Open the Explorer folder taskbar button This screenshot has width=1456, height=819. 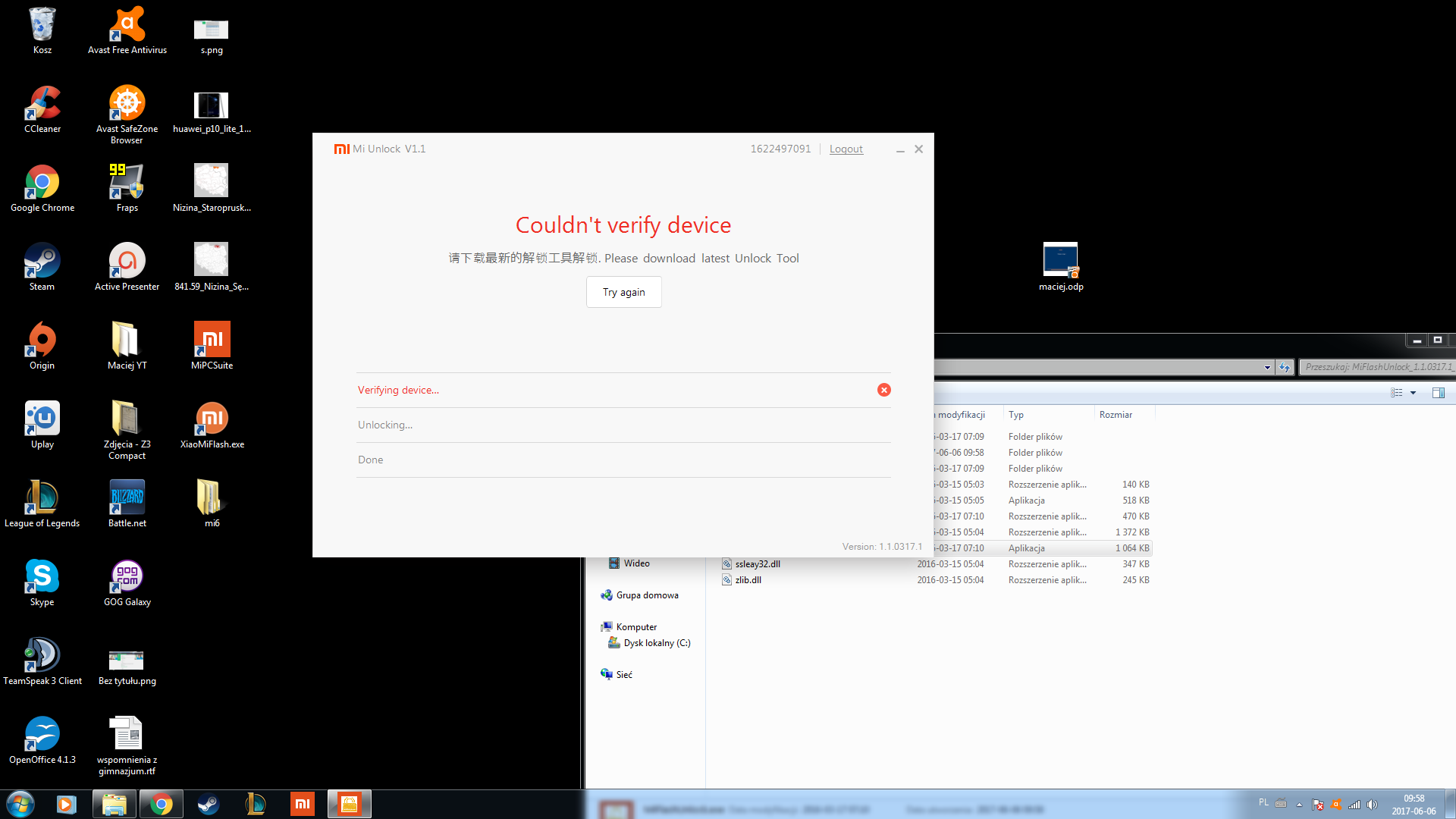coord(114,804)
